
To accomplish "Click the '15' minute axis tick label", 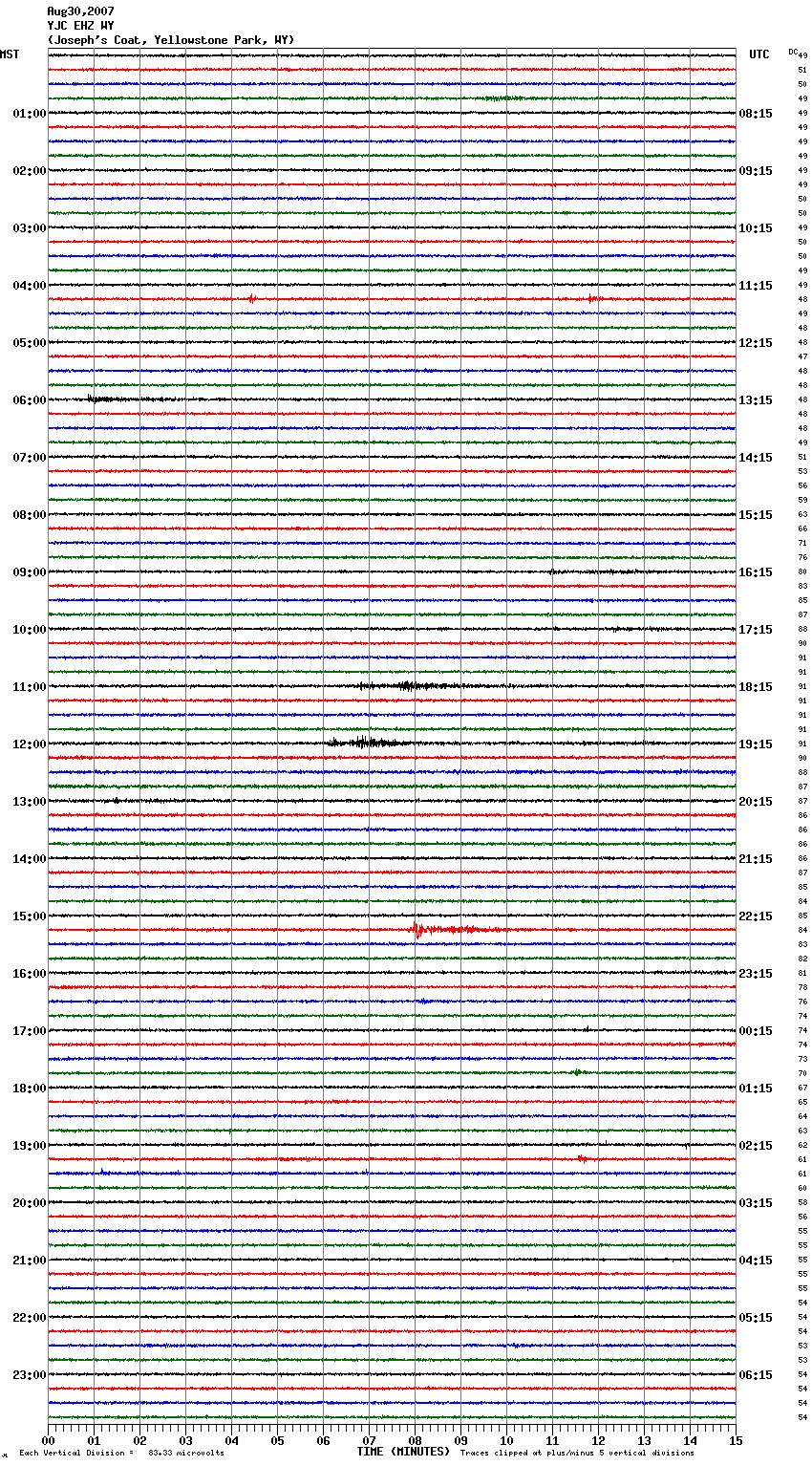I will (x=736, y=1440).
